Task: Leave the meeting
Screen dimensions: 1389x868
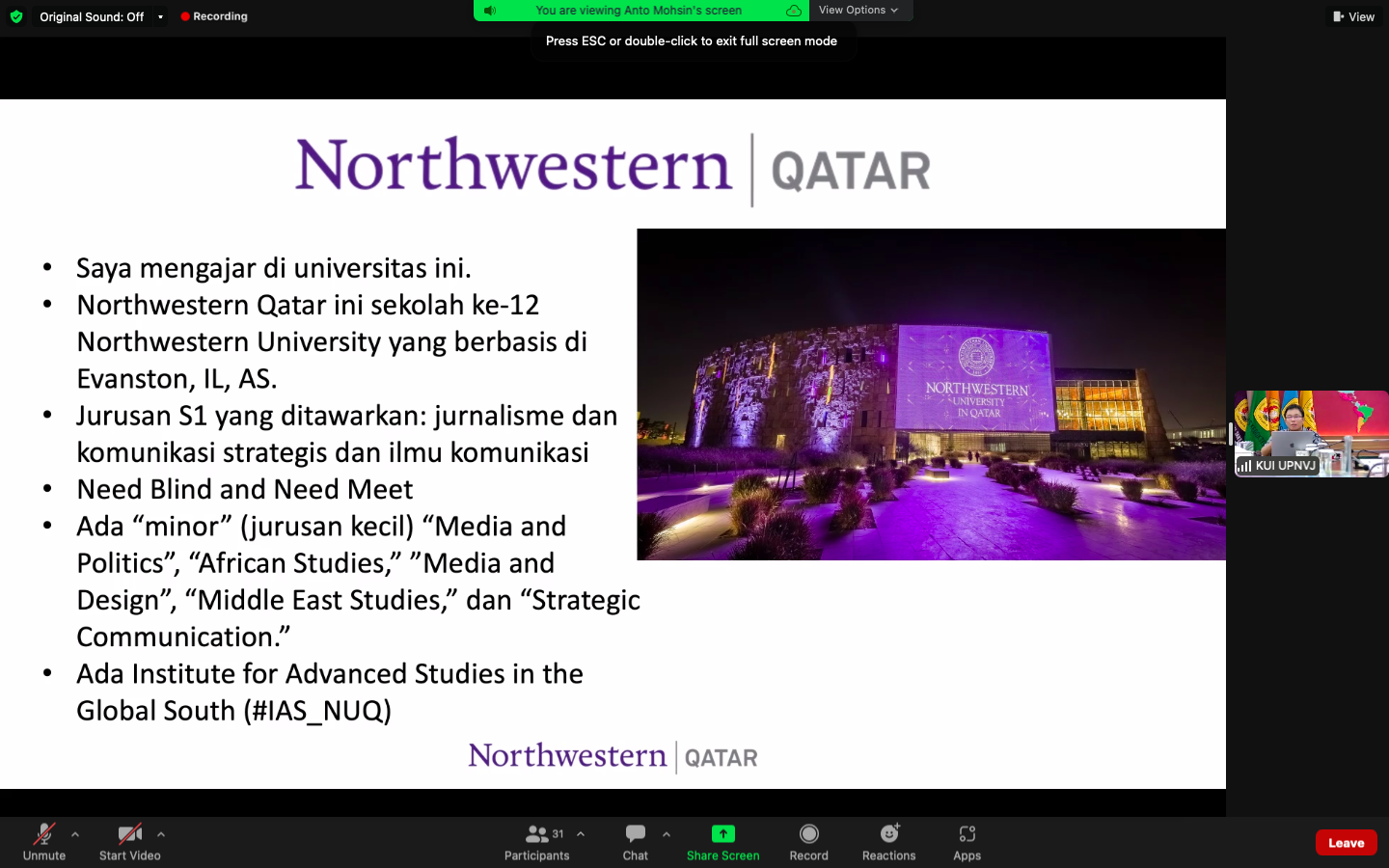Action: [1346, 843]
